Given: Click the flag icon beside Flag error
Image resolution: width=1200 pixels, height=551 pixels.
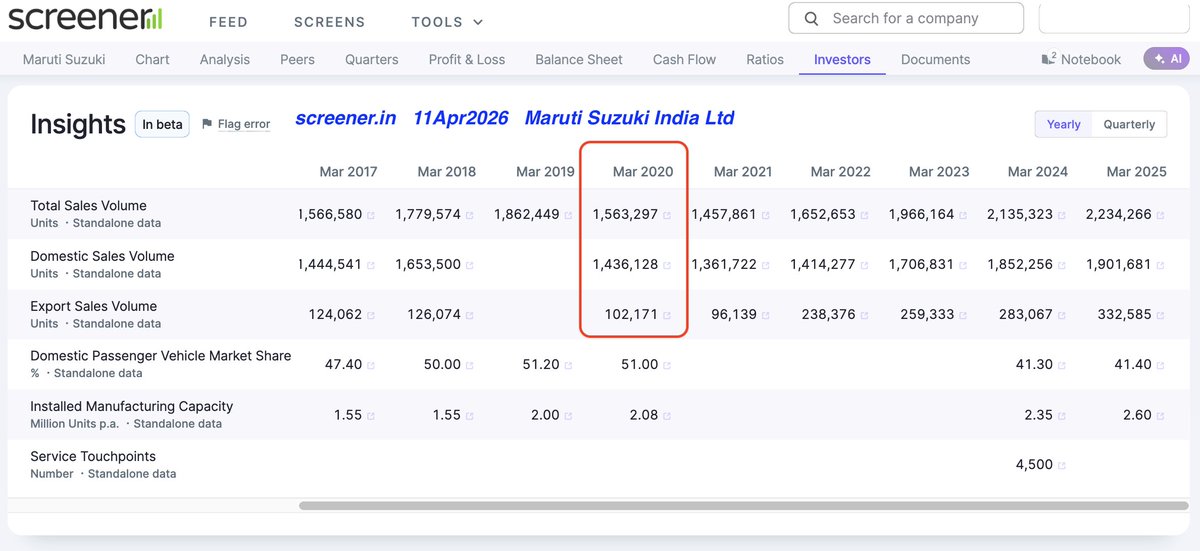Looking at the screenshot, I should (207, 124).
